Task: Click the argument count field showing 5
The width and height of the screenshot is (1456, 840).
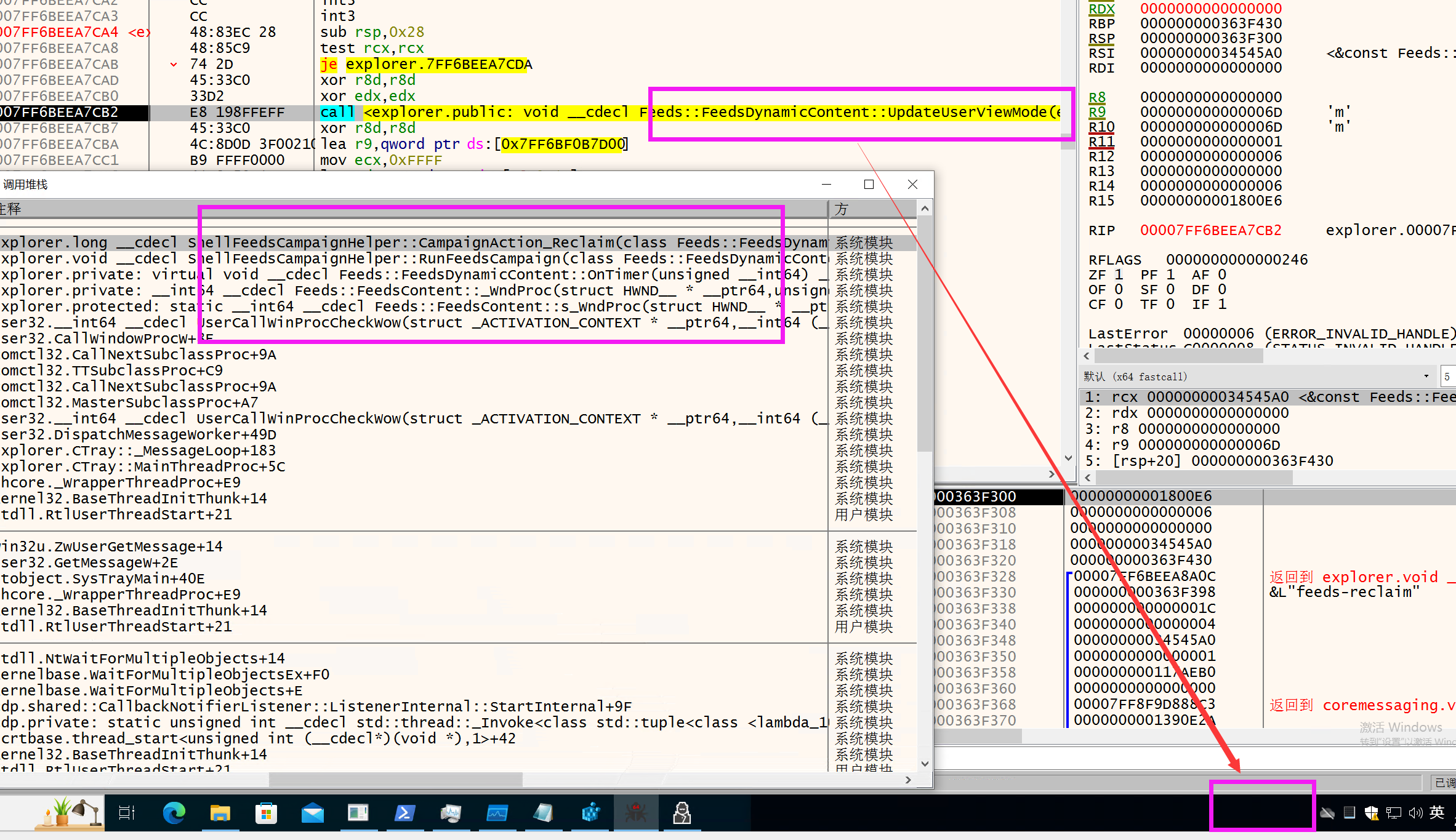Action: tap(1447, 376)
